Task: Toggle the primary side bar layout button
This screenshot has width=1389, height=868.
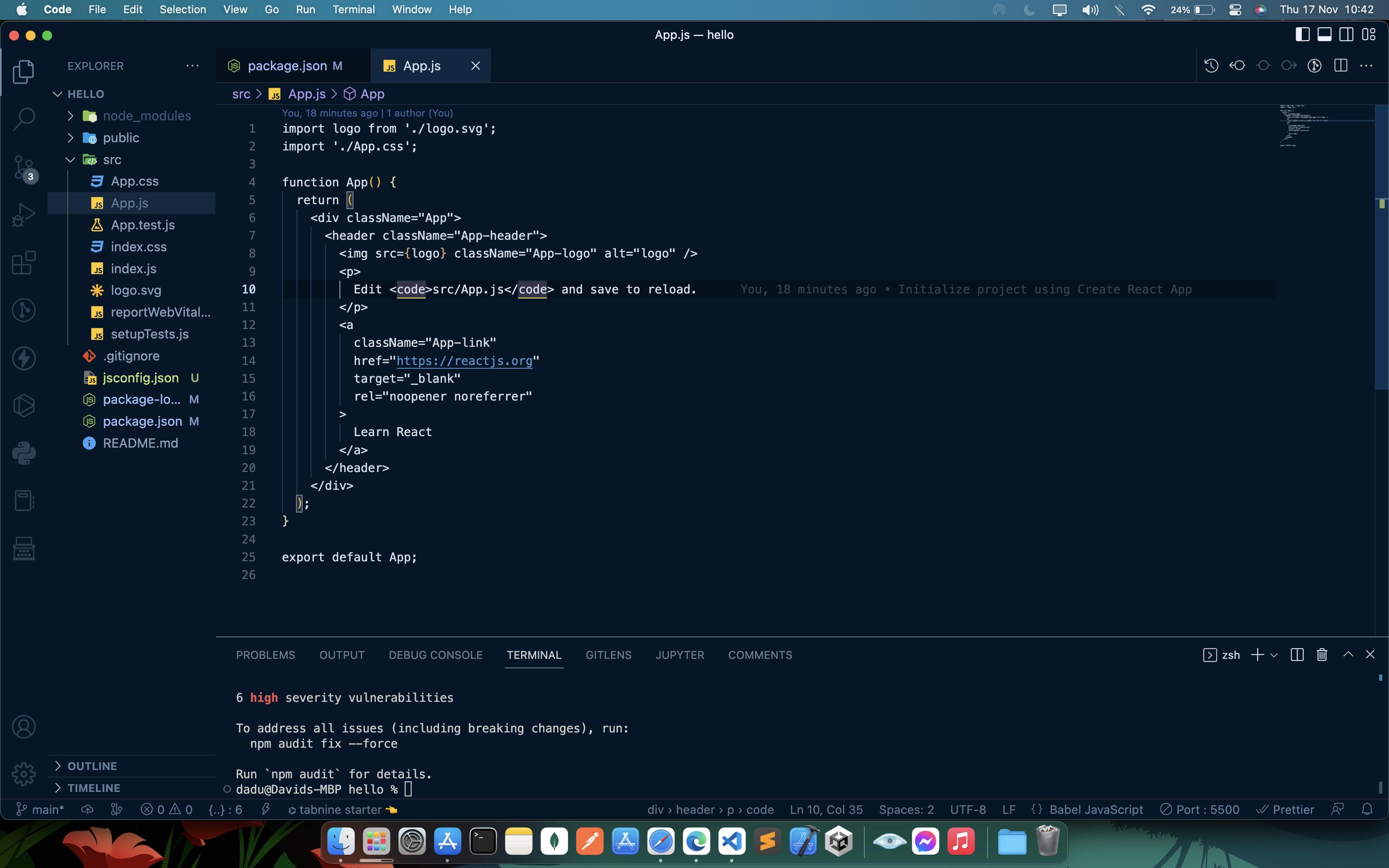Action: click(x=1302, y=34)
